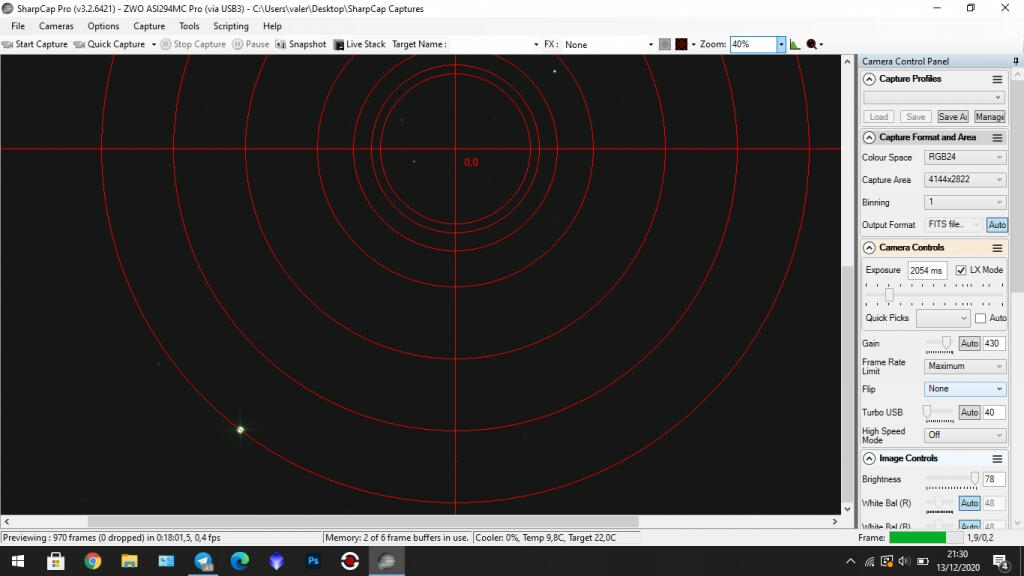Take a Snapshot from the toolbar
Viewport: 1024px width, 576px height.
coord(301,44)
